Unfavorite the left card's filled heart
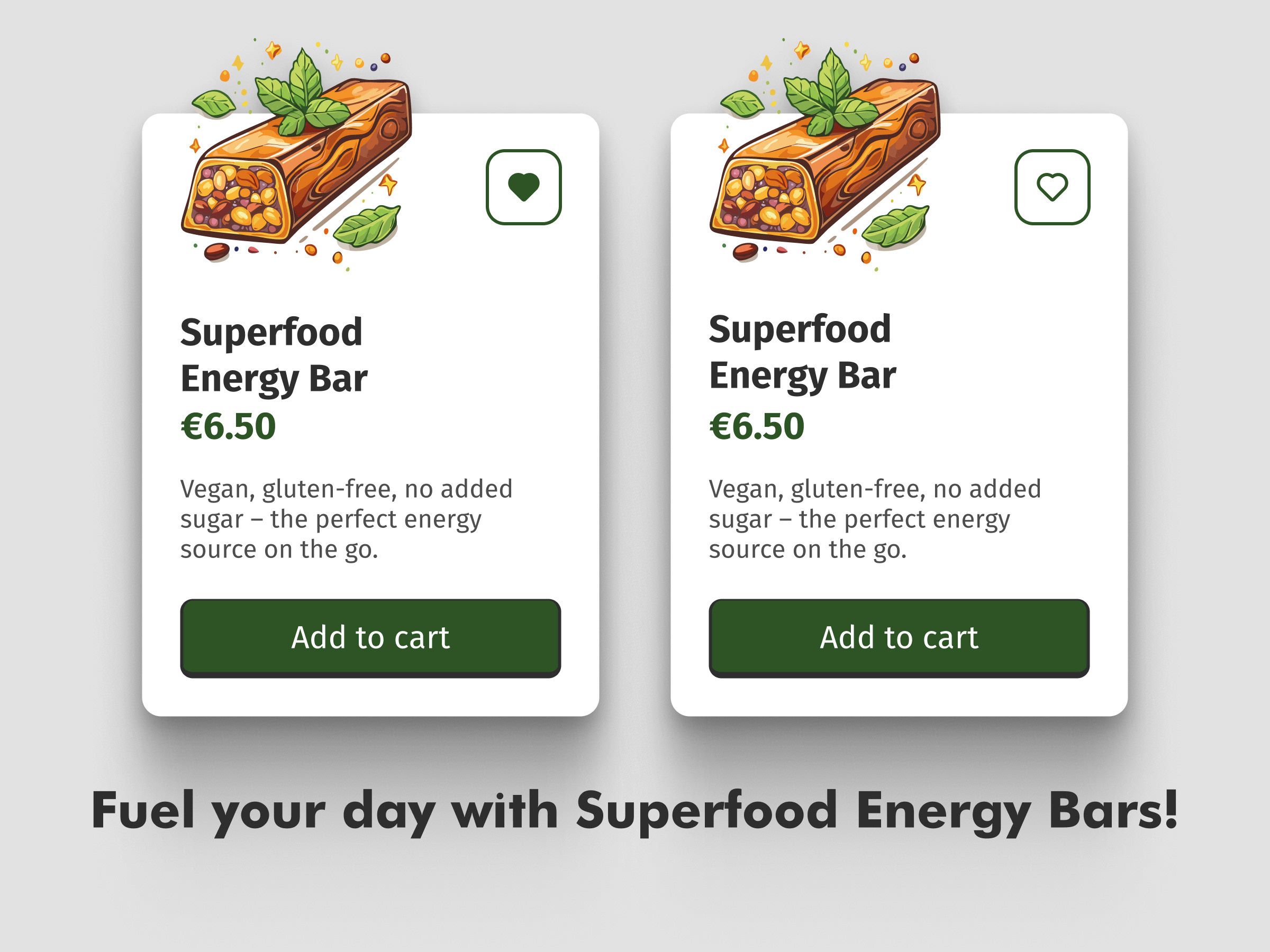This screenshot has height=952, width=1270. [523, 187]
